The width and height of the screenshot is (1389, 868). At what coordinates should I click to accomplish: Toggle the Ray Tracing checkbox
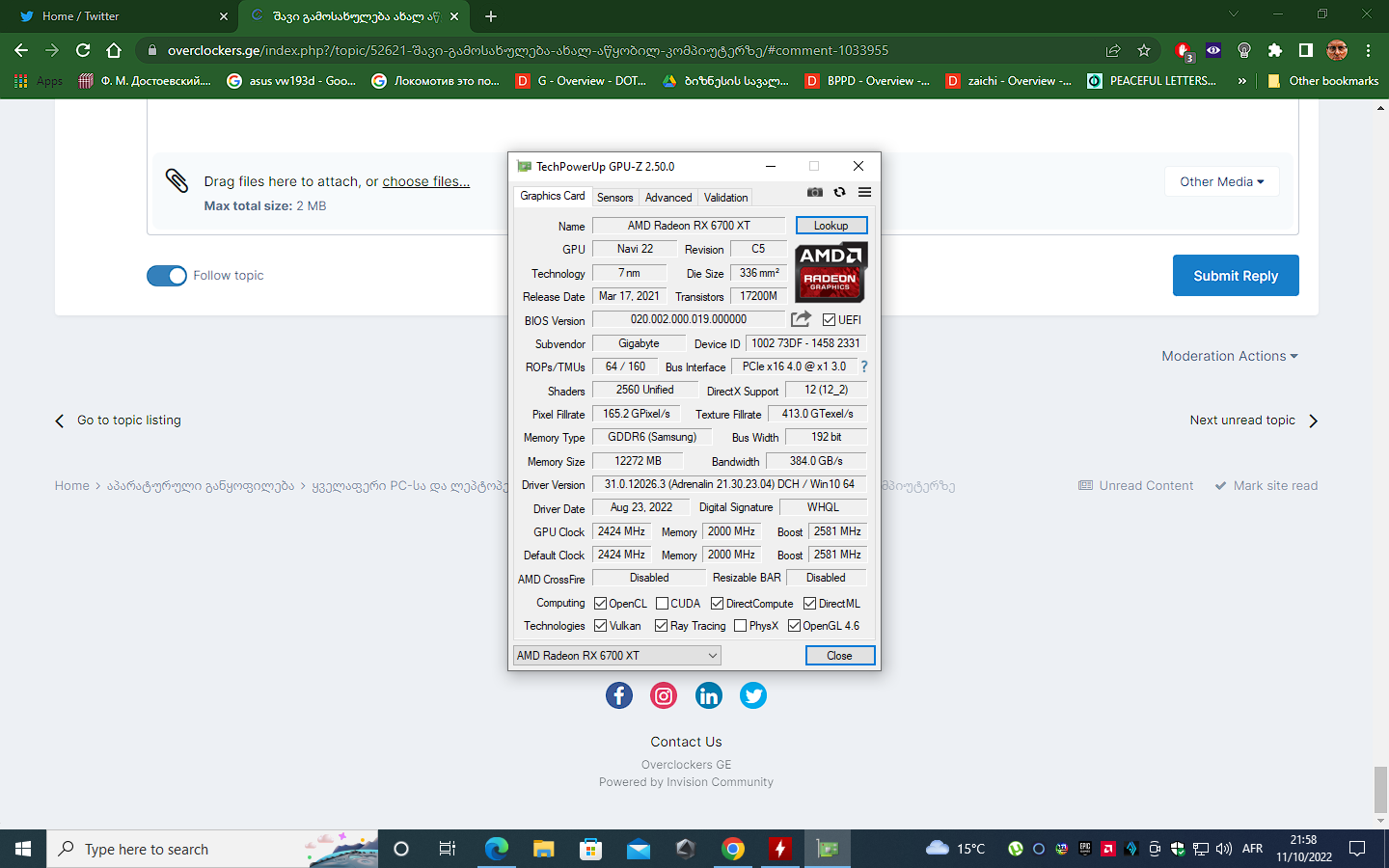661,626
